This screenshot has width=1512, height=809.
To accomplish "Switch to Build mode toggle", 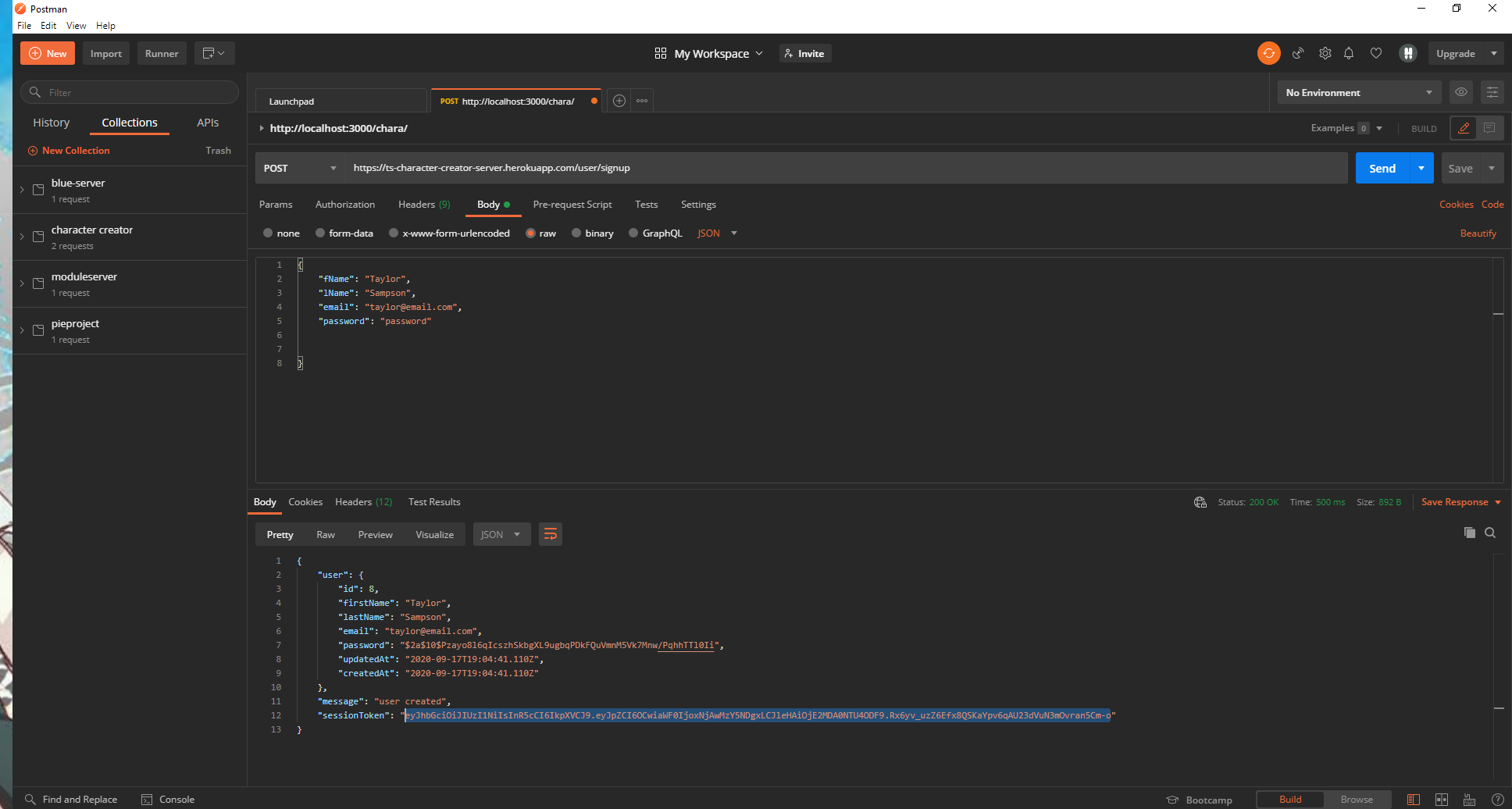I will [x=1289, y=799].
